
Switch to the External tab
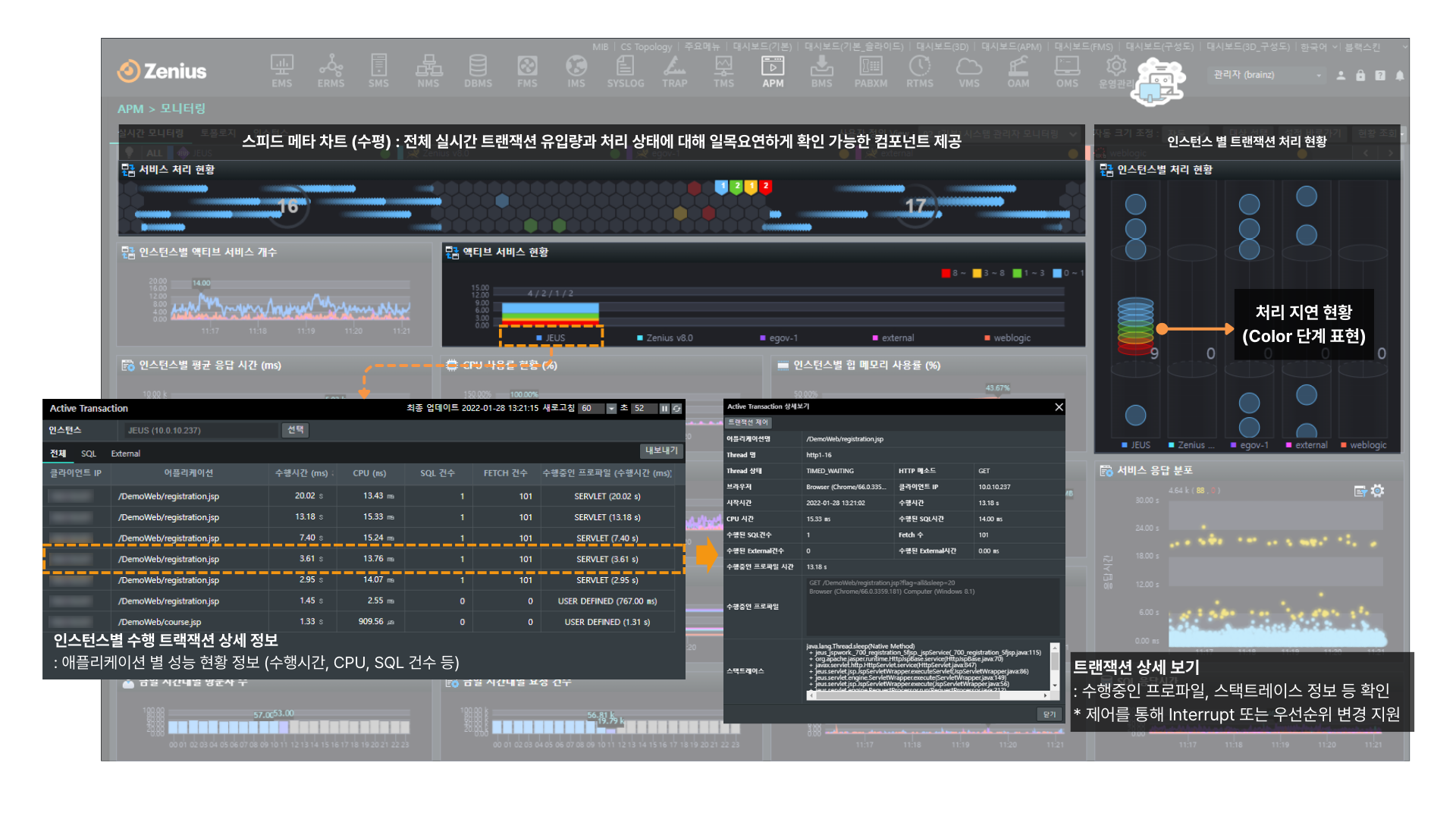(x=126, y=453)
